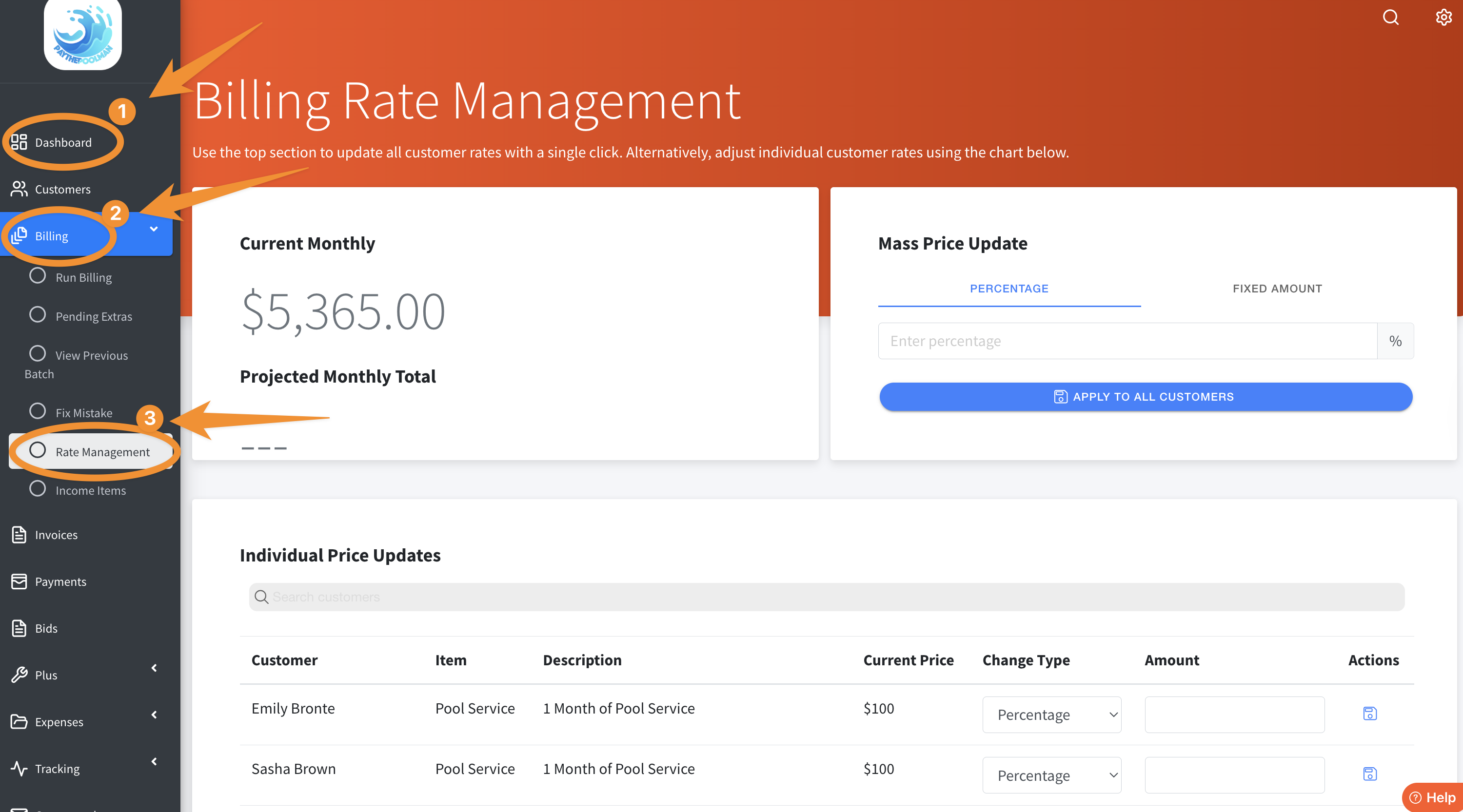Click Apply To All Customers button

click(x=1145, y=397)
